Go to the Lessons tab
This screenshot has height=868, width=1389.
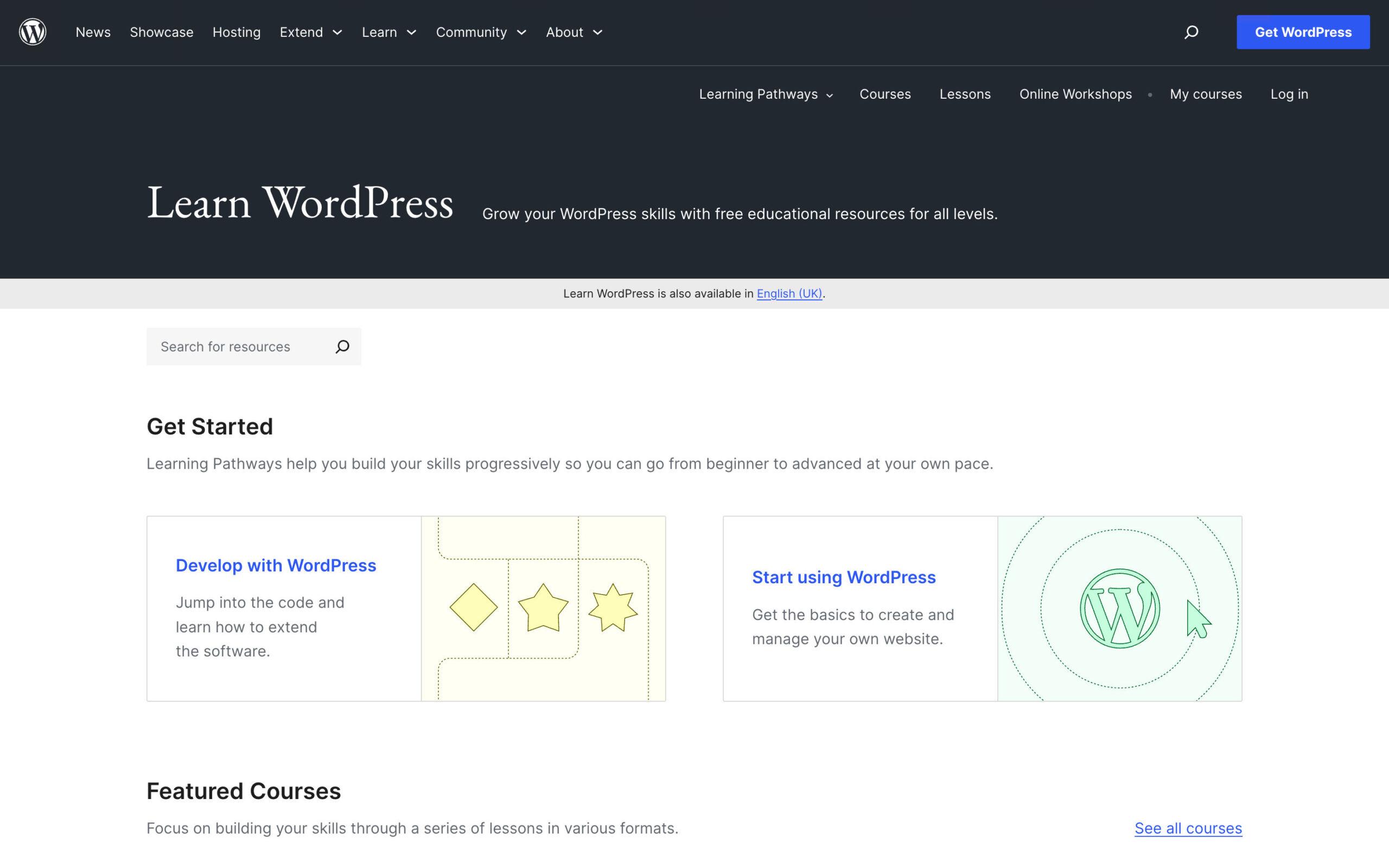click(x=965, y=94)
